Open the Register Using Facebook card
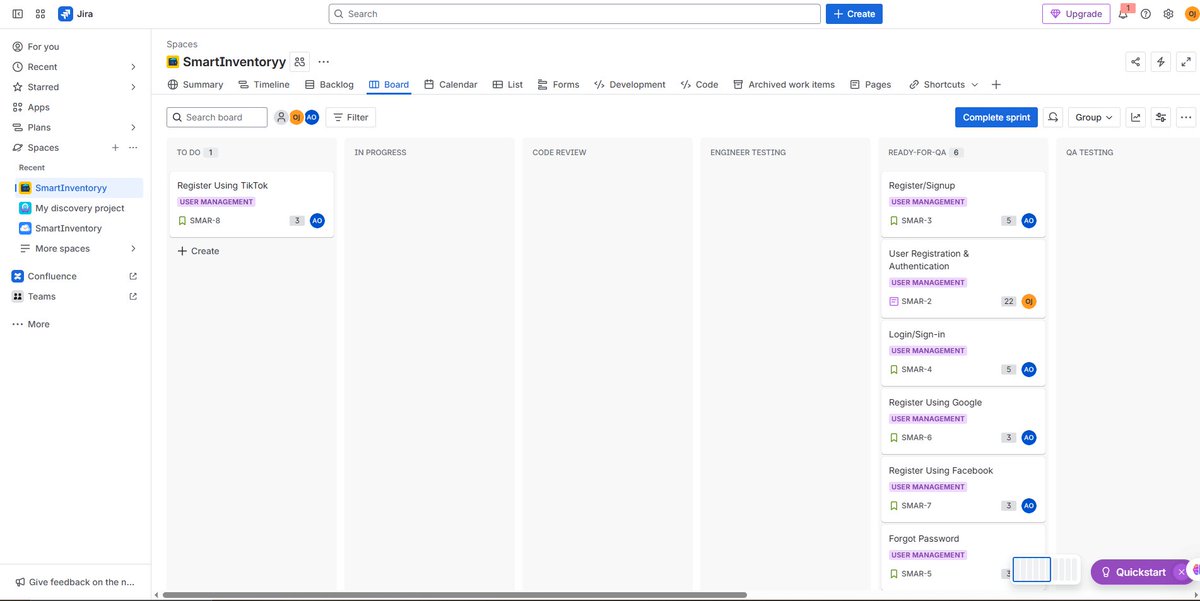Viewport: 1200px width, 601px height. [964, 489]
